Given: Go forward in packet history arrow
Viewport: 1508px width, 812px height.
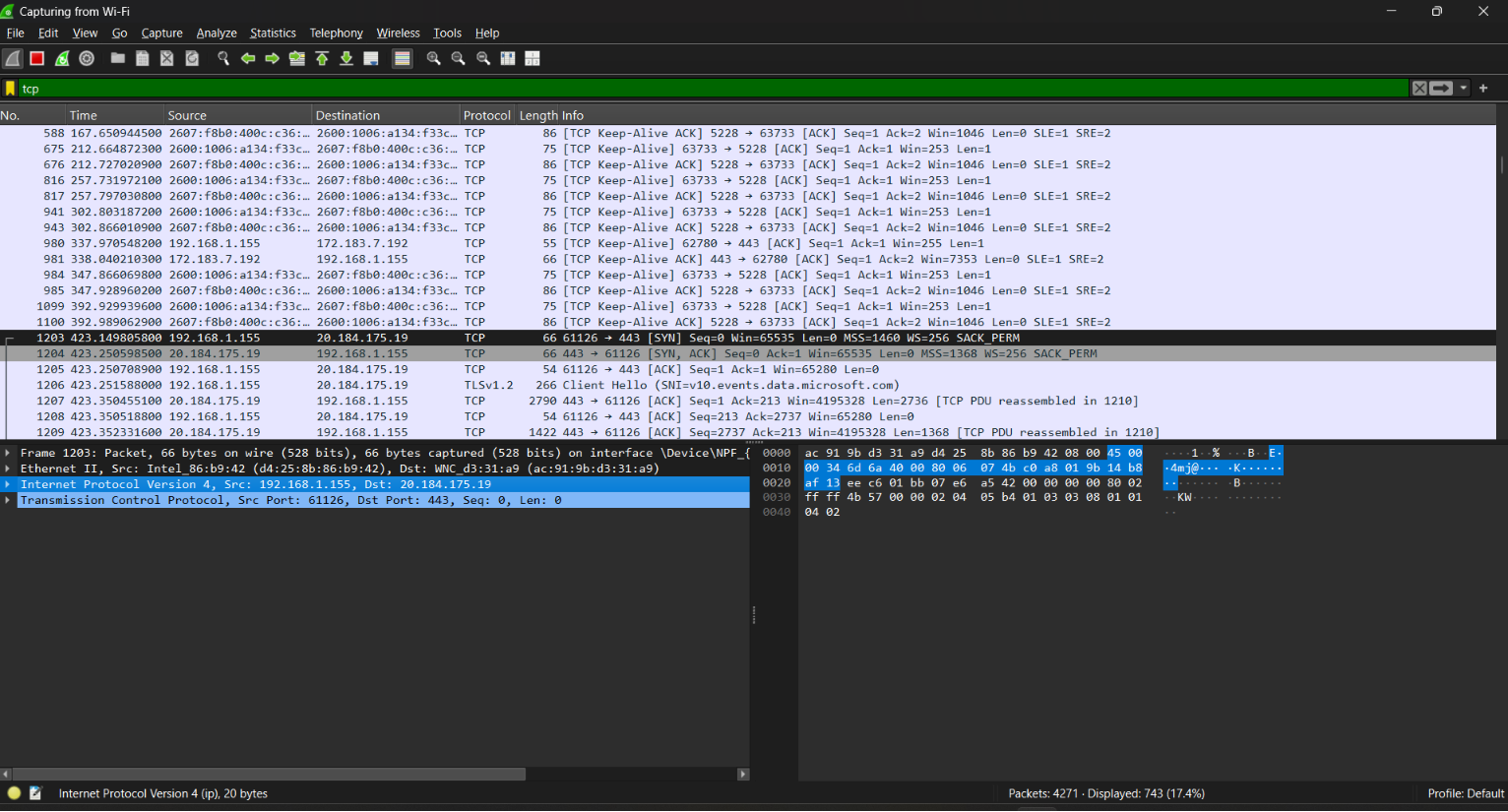Looking at the screenshot, I should coord(273,59).
